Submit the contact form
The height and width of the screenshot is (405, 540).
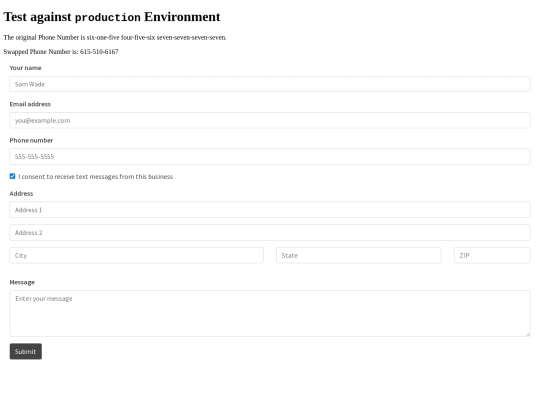[25, 351]
